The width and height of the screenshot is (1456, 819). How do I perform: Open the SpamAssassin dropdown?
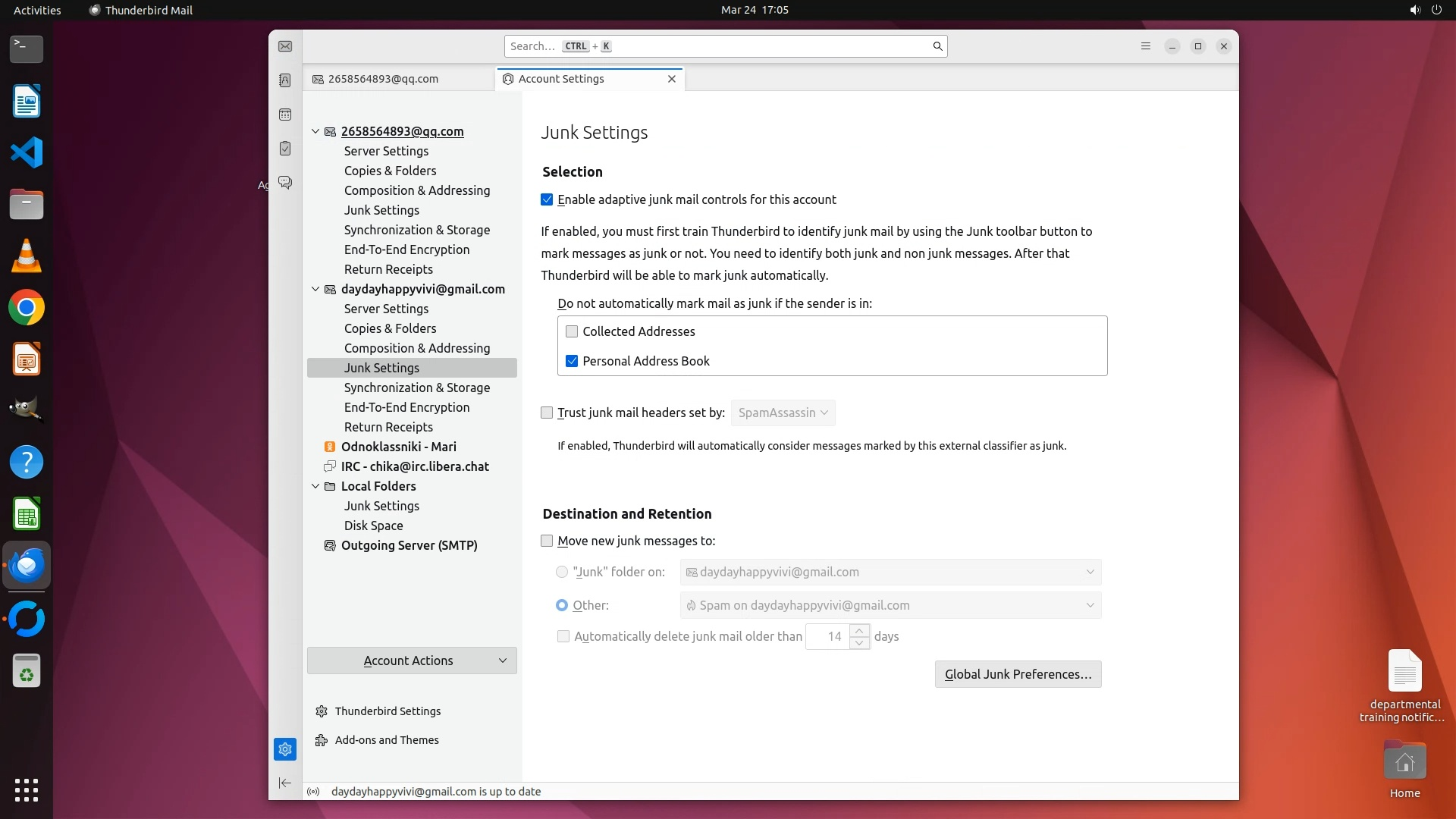click(x=783, y=413)
